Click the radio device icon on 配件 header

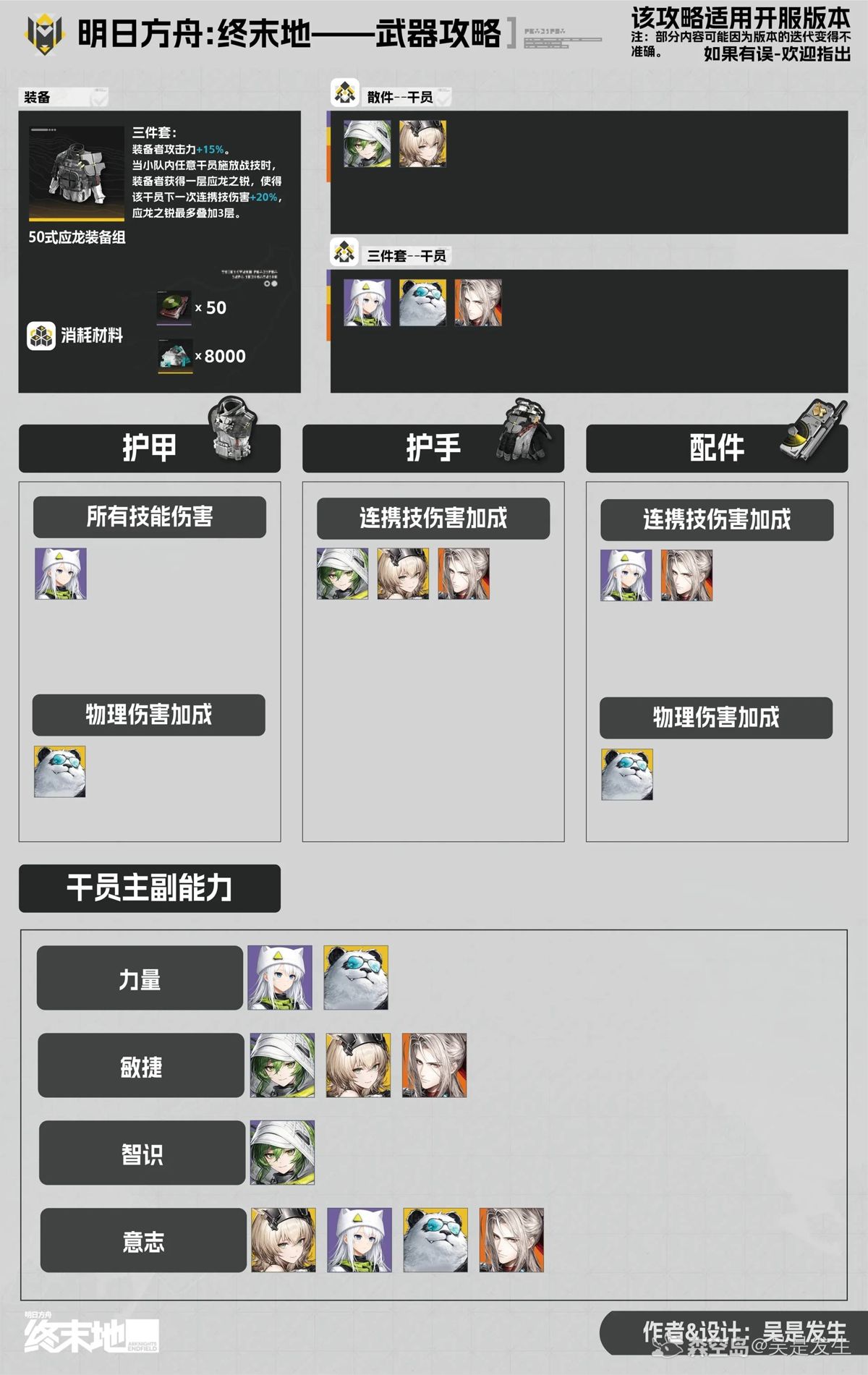[x=813, y=429]
